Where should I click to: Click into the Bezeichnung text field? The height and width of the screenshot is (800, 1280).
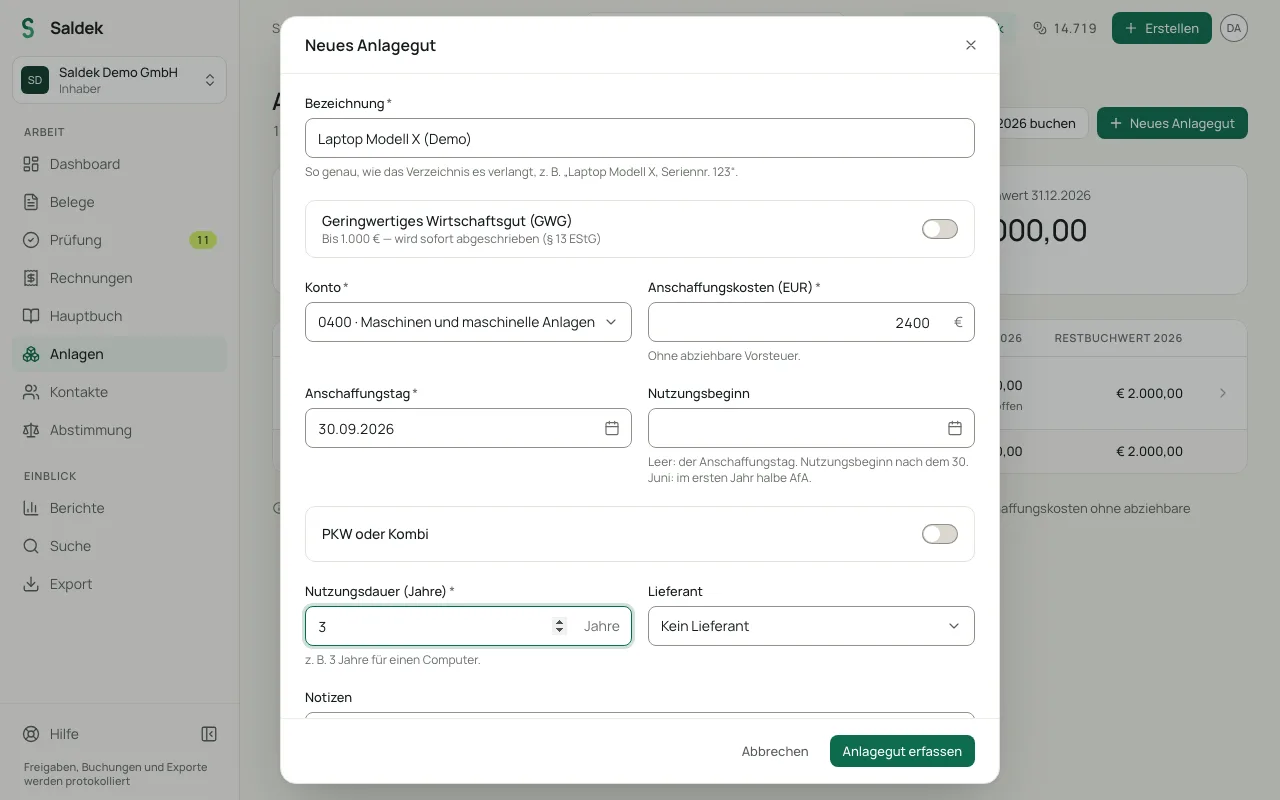coord(640,138)
